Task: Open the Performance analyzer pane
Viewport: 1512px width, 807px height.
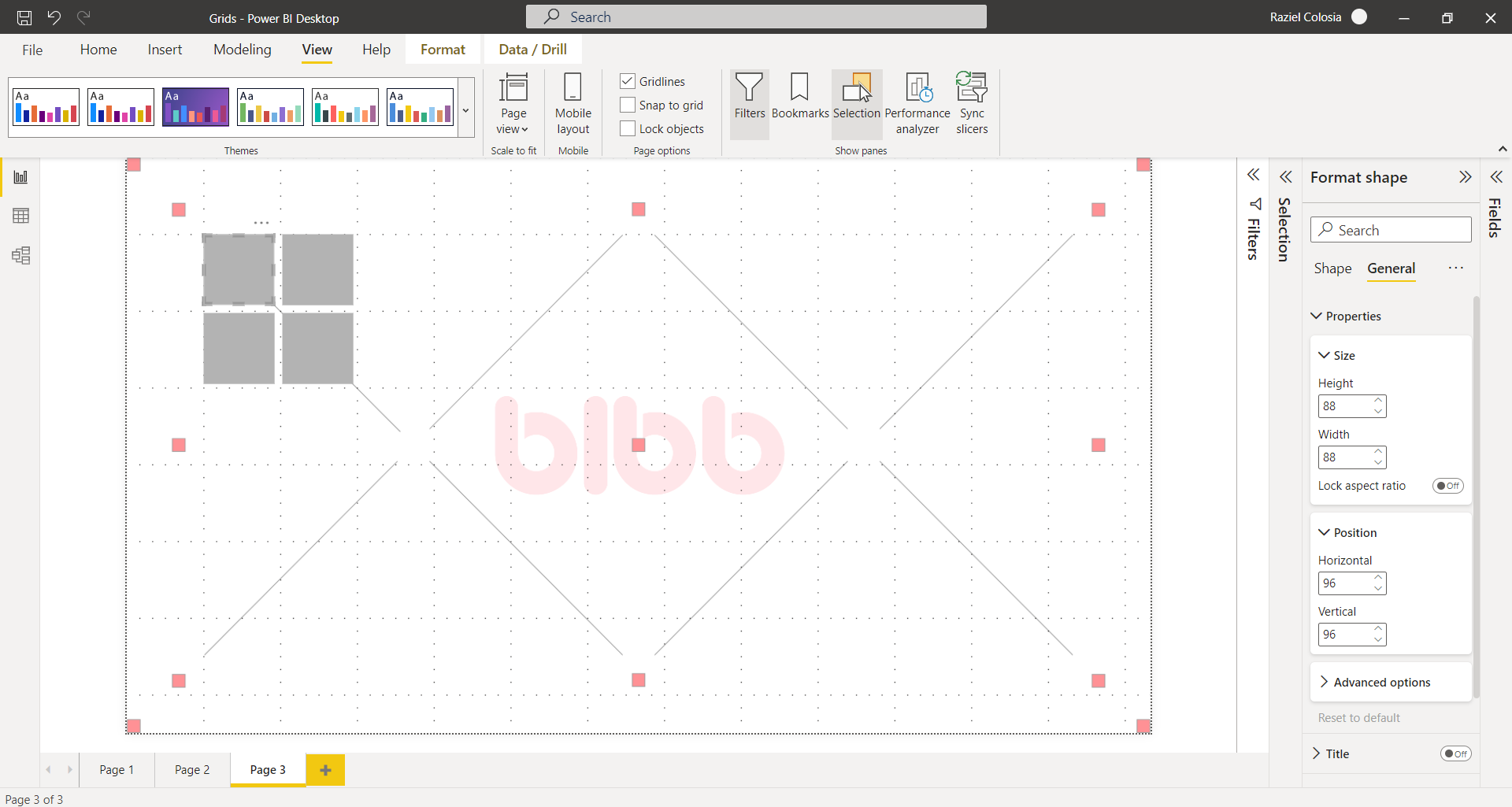Action: tap(917, 104)
